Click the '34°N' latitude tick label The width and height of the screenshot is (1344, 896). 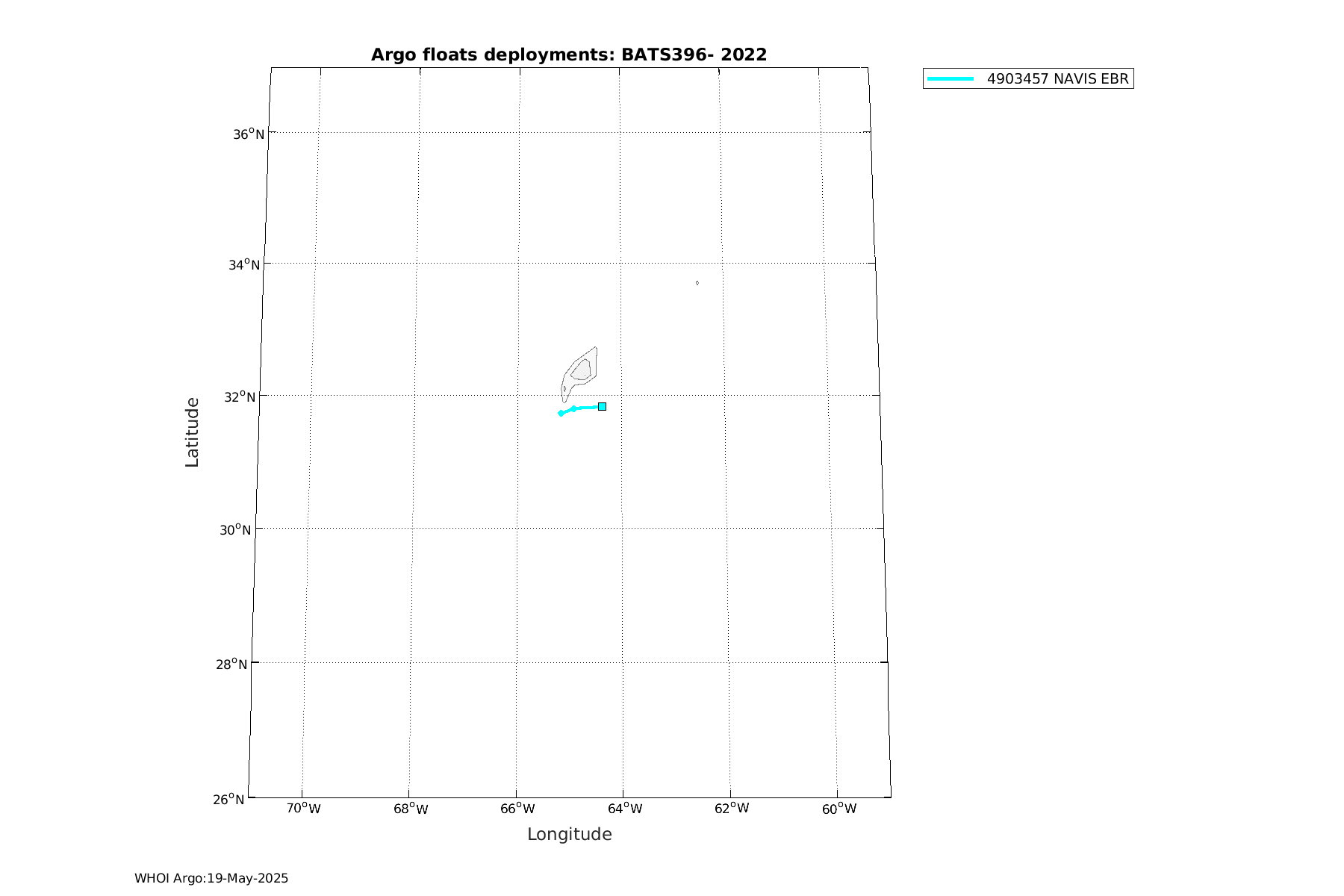[x=244, y=264]
